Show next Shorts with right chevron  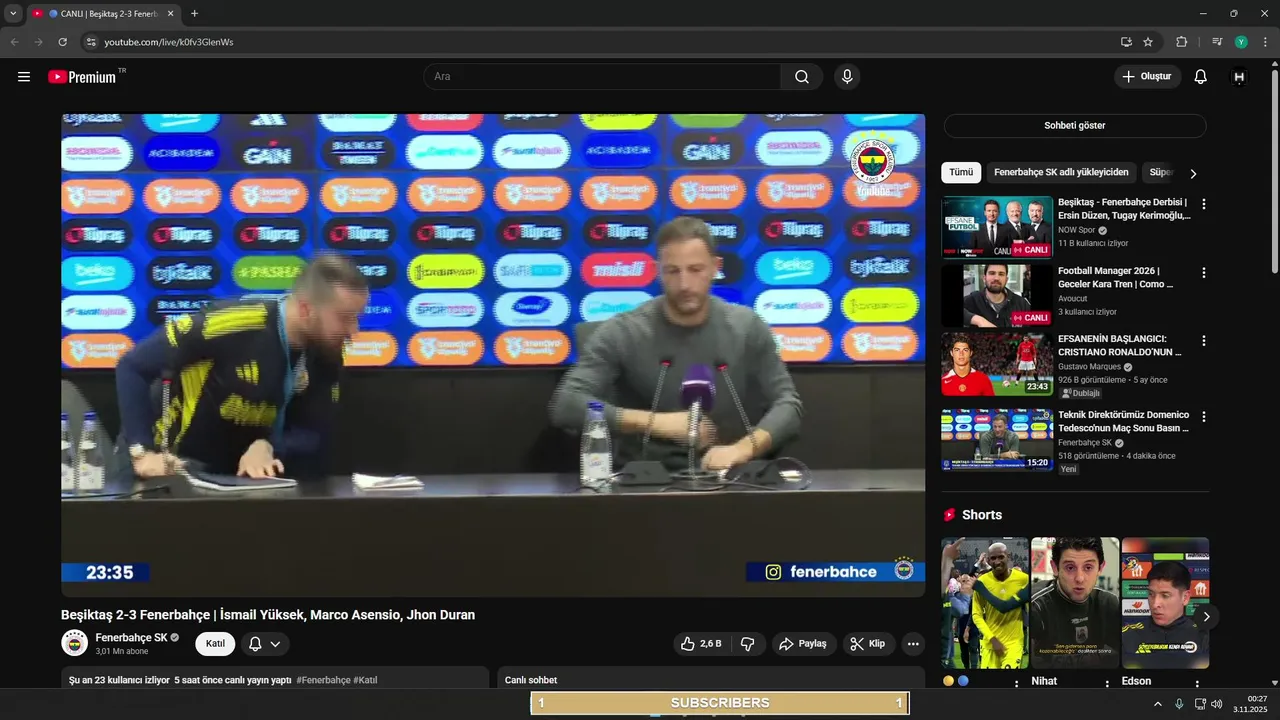[x=1206, y=617]
